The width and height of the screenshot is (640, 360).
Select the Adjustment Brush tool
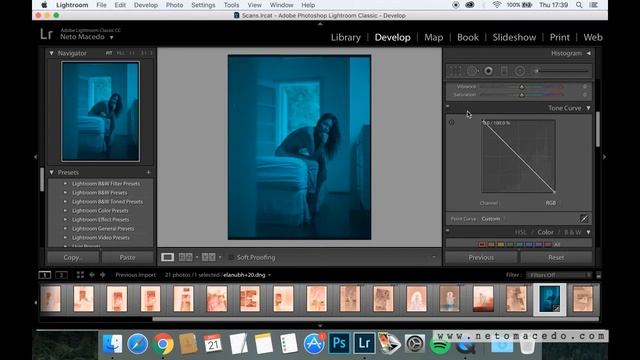click(561, 71)
